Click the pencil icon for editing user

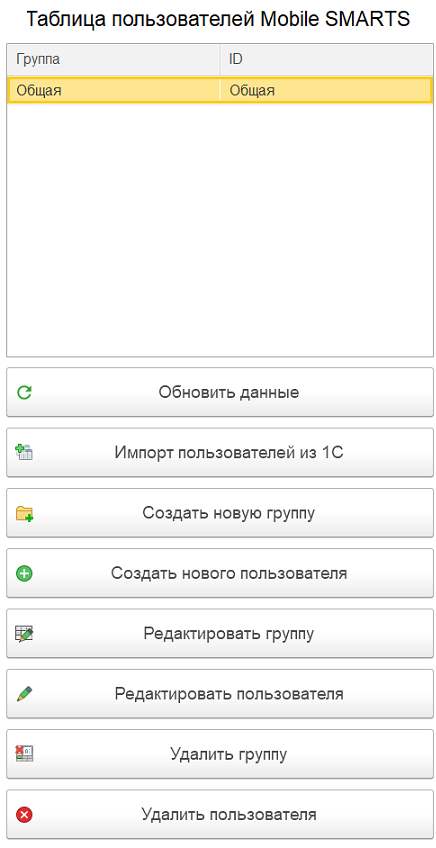coord(24,694)
